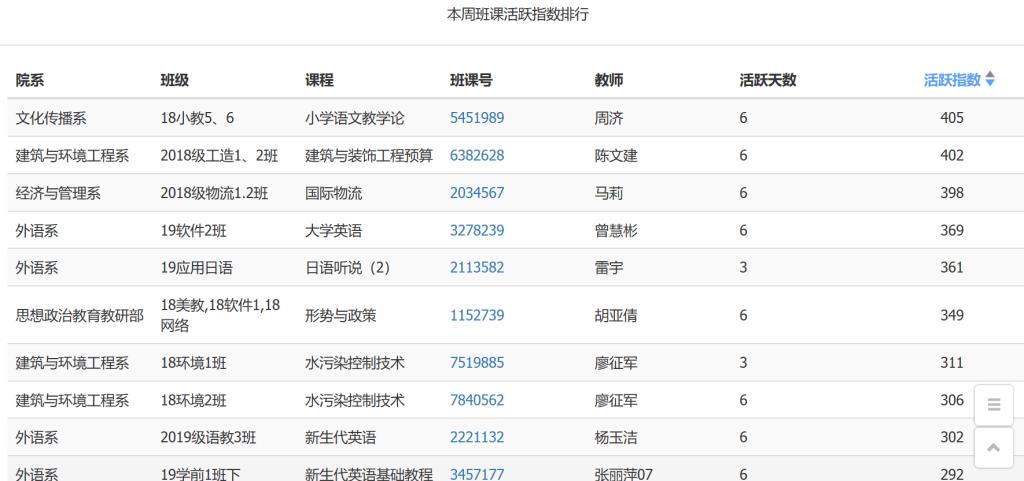Open class number 3278239 link
Screen dimensions: 1024x481
pyautogui.click(x=477, y=230)
